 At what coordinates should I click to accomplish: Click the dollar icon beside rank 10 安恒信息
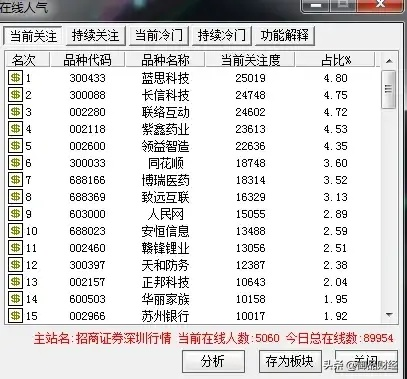pos(15,231)
